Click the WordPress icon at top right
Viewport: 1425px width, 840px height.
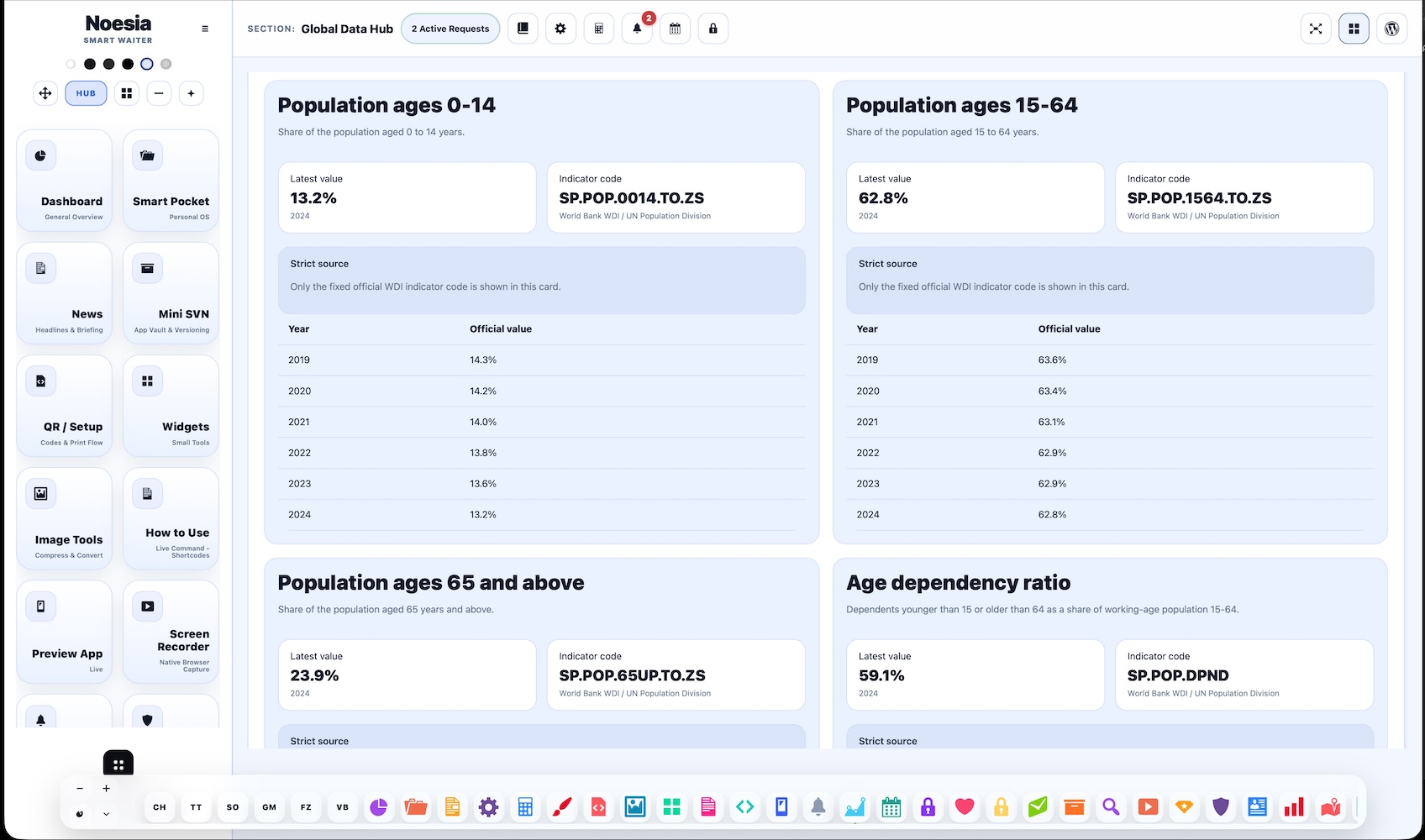pos(1391,29)
